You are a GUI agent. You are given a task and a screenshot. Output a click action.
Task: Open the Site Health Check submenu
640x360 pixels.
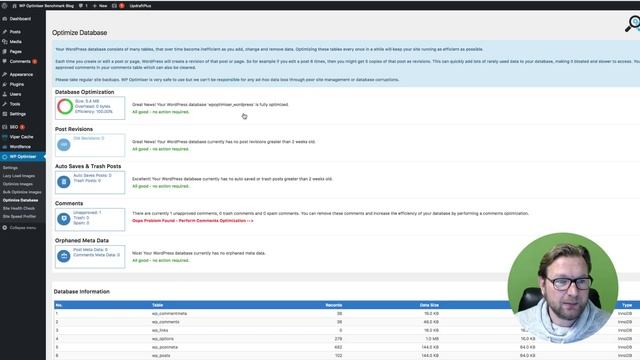(19, 208)
